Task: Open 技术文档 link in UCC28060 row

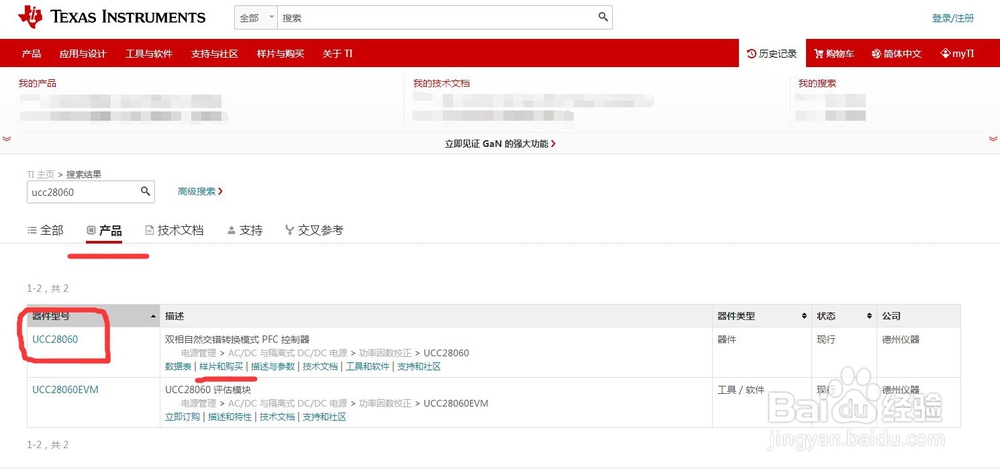Action: pos(320,367)
